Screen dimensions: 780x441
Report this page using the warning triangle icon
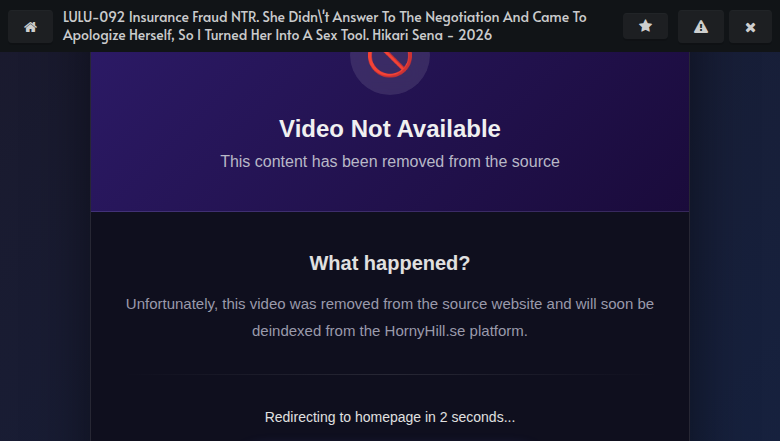tap(700, 26)
